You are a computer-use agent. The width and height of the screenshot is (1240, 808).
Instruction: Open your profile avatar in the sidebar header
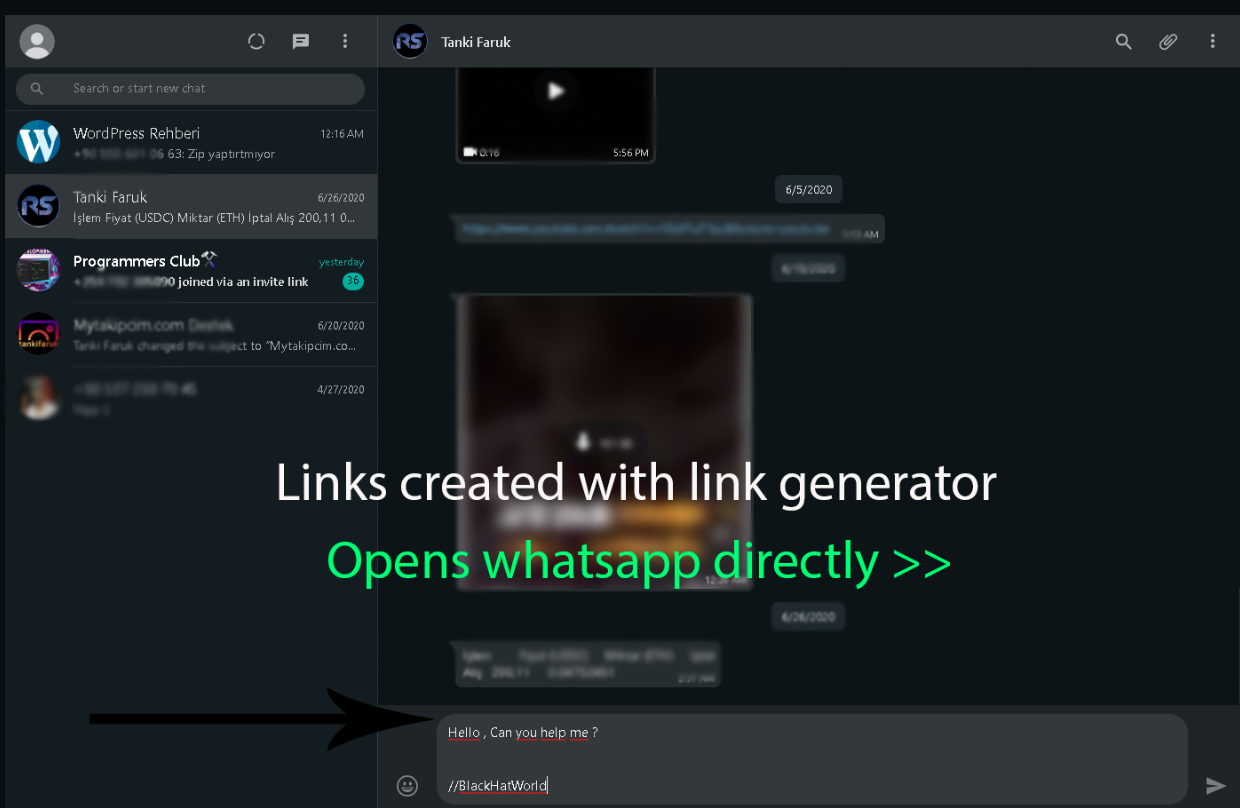37,42
